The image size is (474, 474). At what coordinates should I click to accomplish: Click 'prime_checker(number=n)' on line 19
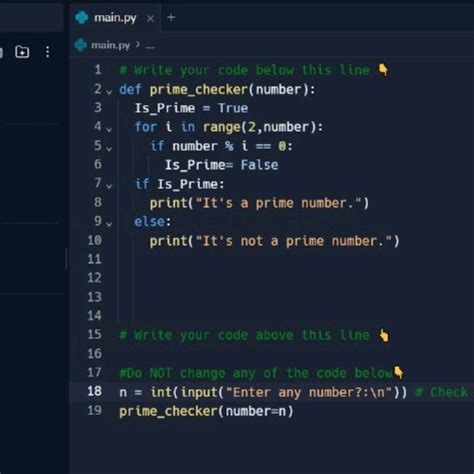tap(206, 411)
